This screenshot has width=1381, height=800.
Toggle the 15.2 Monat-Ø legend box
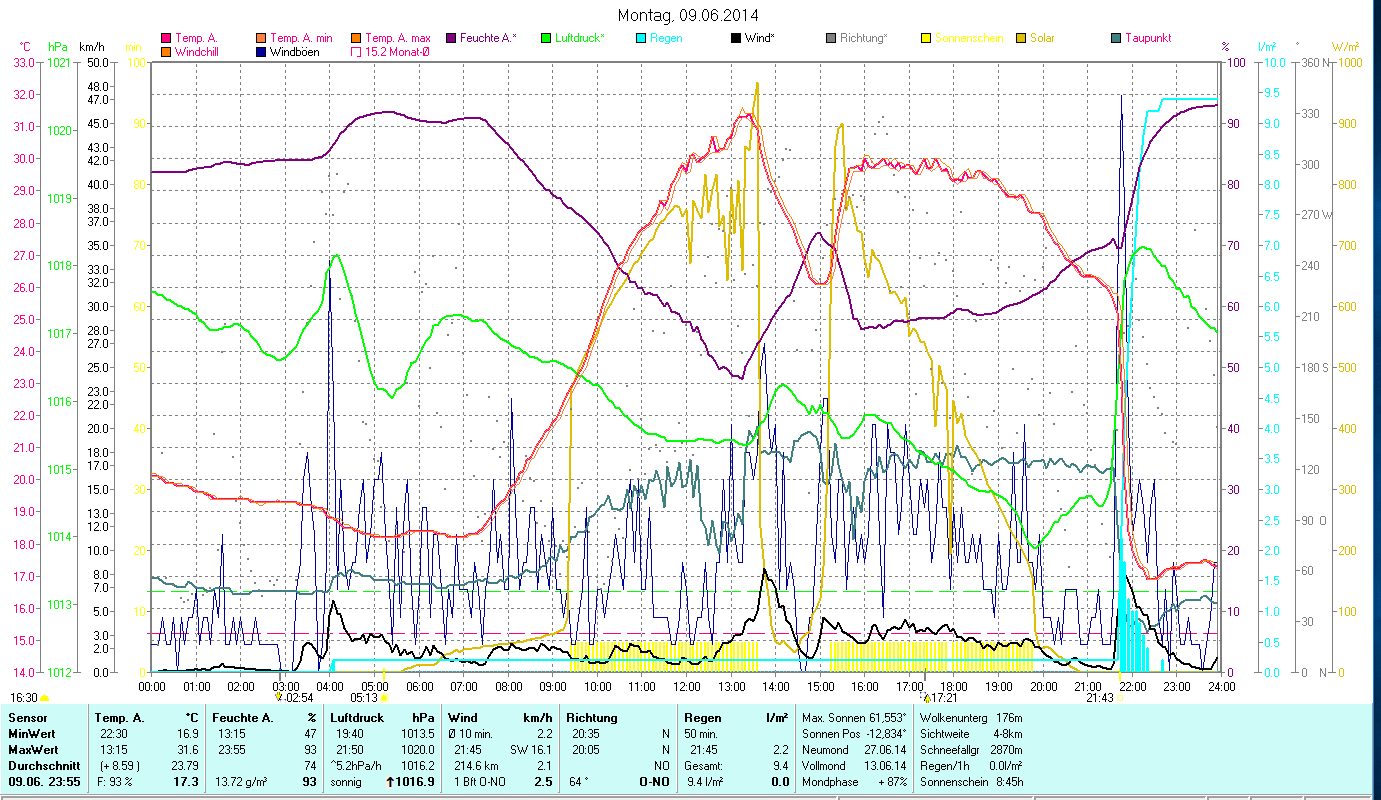[x=355, y=52]
